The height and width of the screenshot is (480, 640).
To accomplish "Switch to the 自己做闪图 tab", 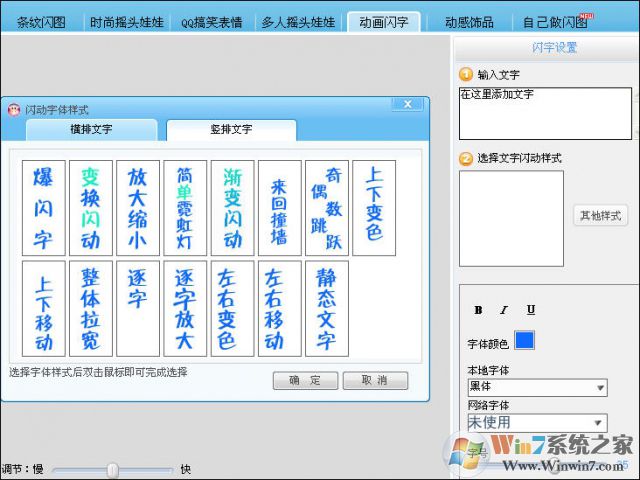I will pyautogui.click(x=556, y=22).
